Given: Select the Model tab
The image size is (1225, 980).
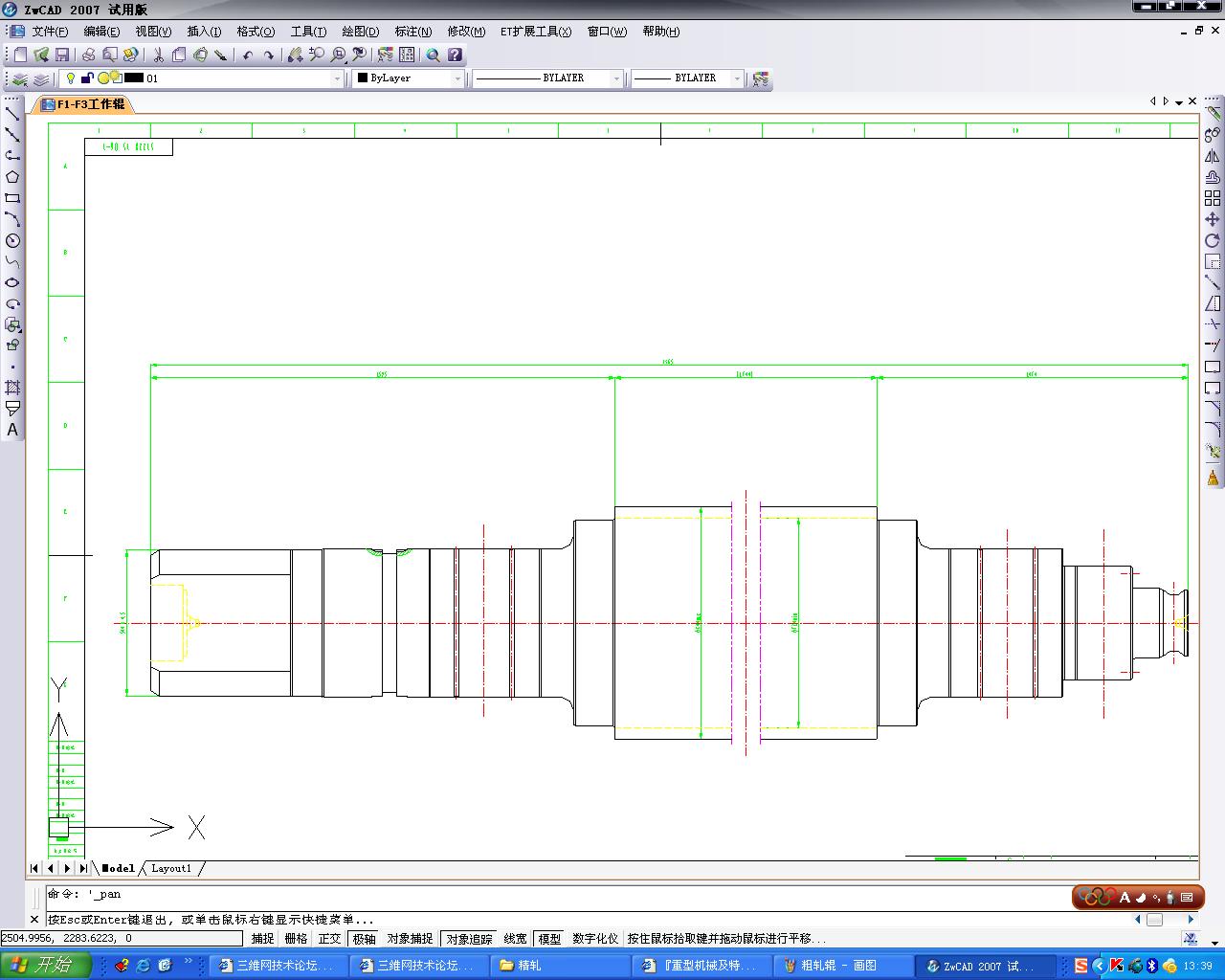Looking at the screenshot, I should [118, 869].
